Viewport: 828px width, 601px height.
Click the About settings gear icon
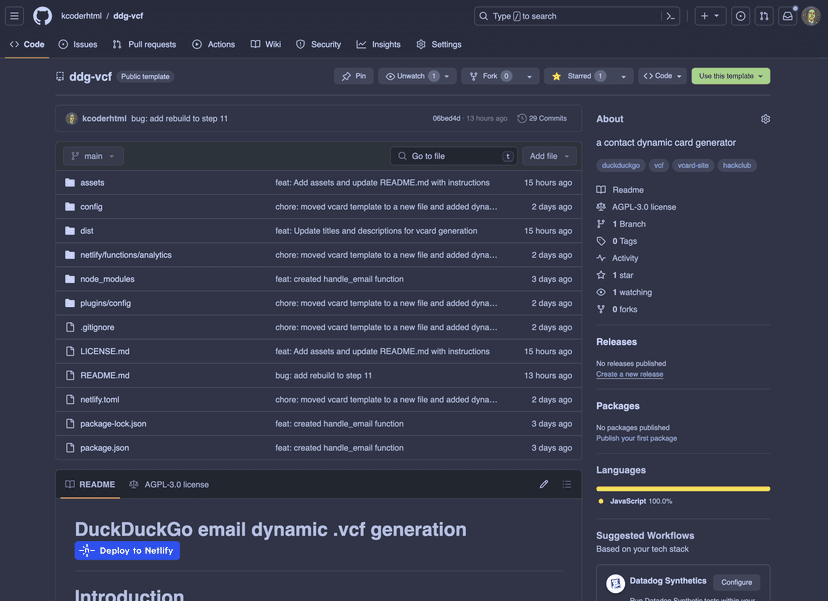[x=765, y=119]
